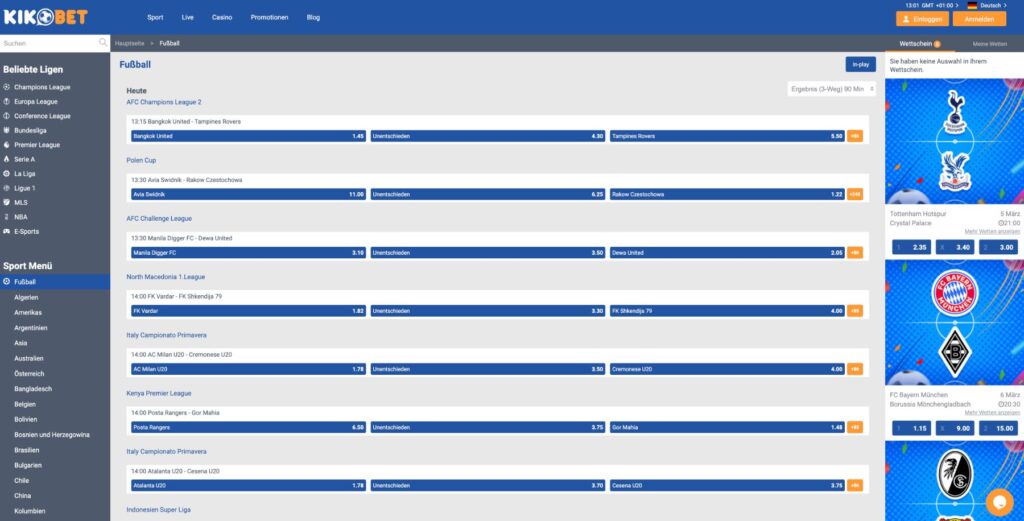The width and height of the screenshot is (1024, 521).
Task: Bet on Gor Mahia at 1.48
Action: 727,427
